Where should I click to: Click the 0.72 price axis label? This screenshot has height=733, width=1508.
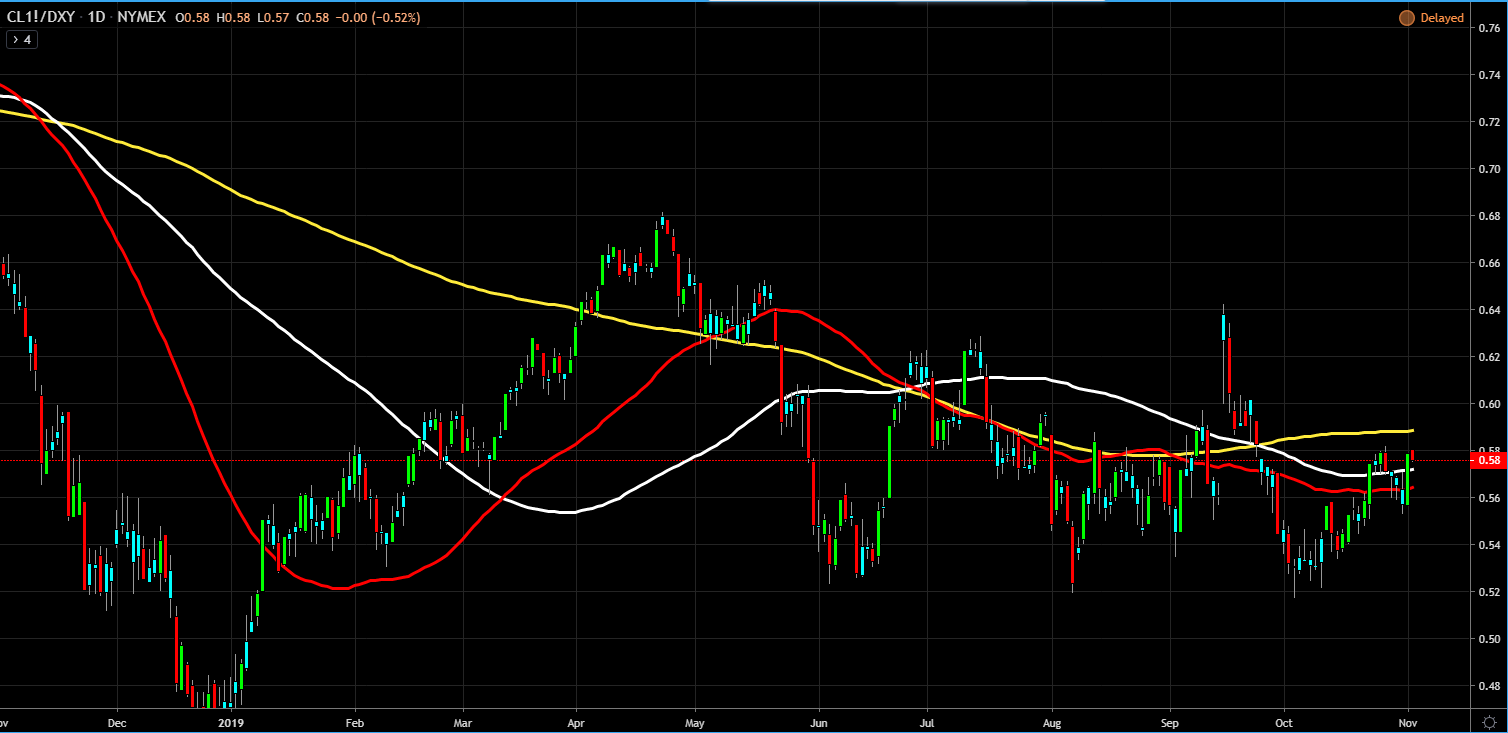1488,122
